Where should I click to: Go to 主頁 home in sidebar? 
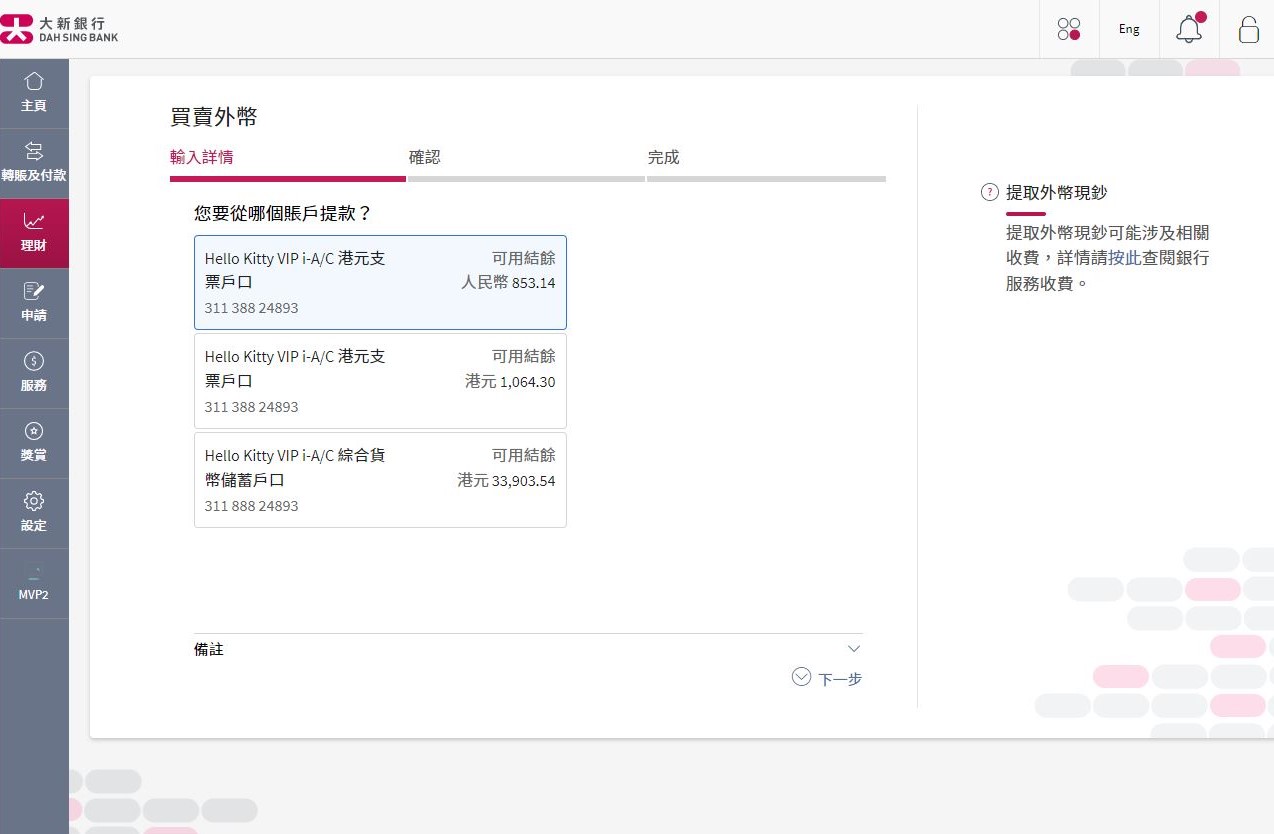(x=34, y=93)
